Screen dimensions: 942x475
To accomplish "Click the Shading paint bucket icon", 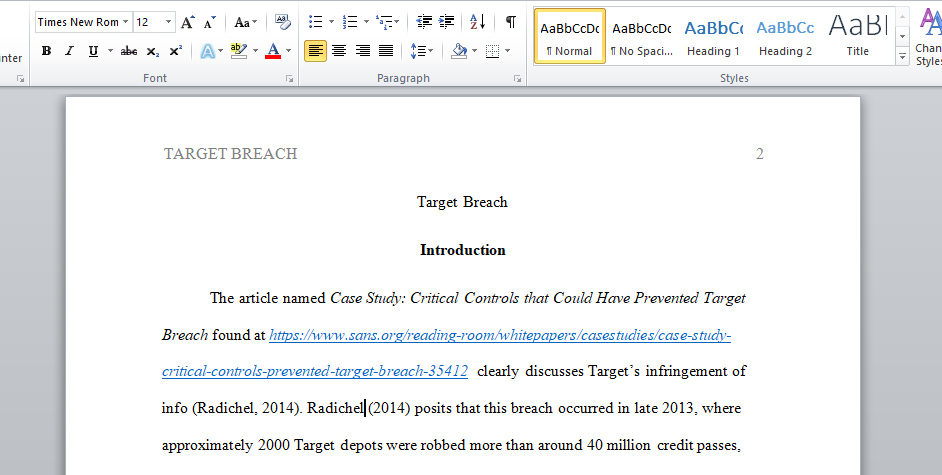I will (459, 51).
